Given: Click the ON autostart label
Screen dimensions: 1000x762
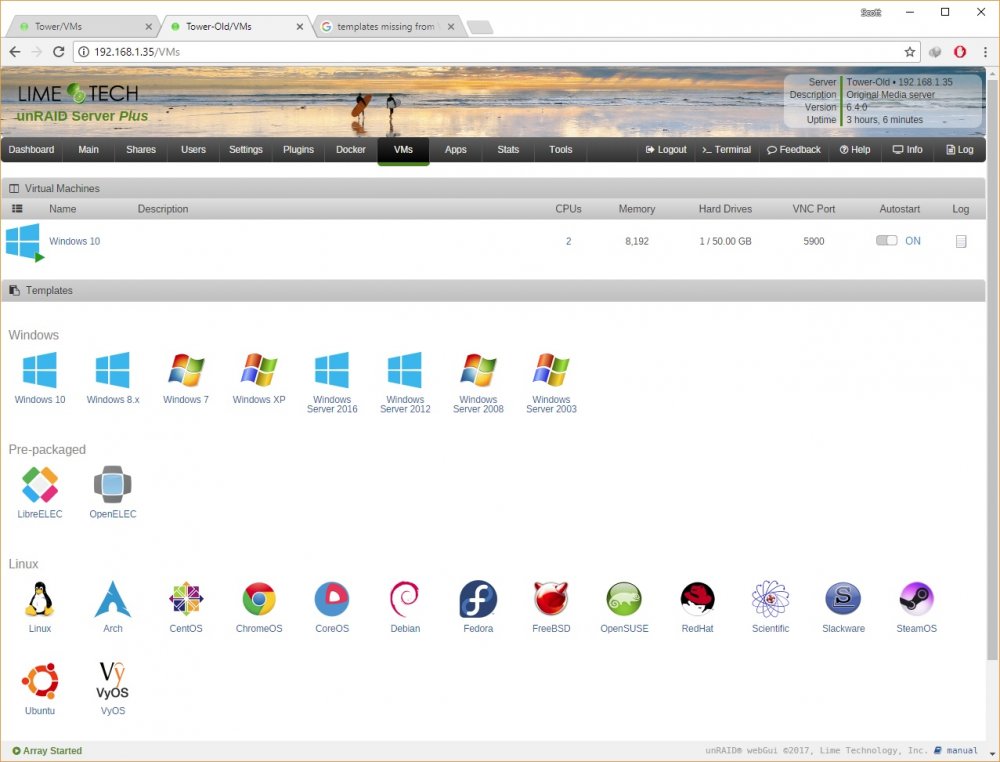Looking at the screenshot, I should pyautogui.click(x=913, y=241).
